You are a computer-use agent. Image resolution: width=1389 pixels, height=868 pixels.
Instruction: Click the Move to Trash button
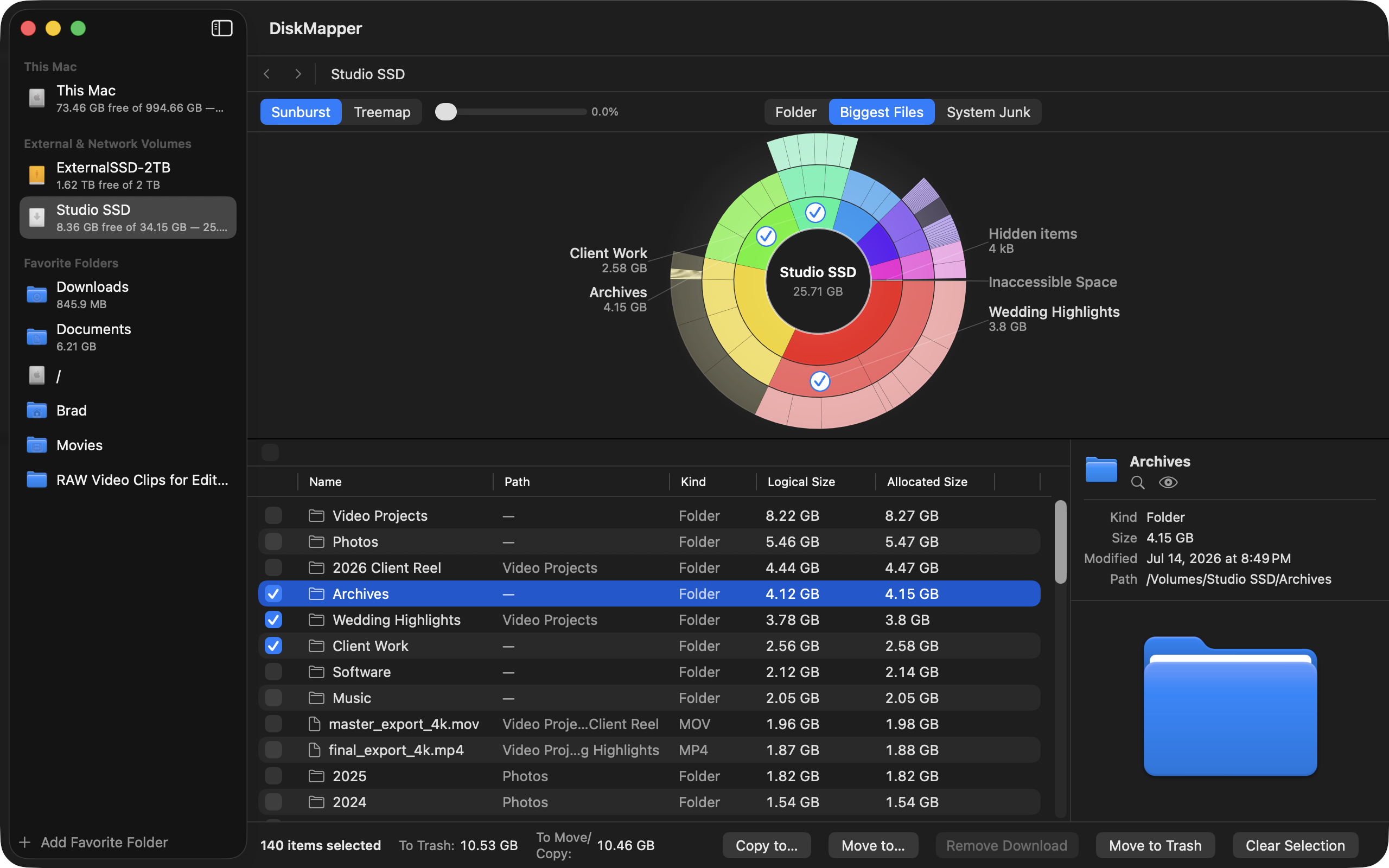(x=1155, y=845)
